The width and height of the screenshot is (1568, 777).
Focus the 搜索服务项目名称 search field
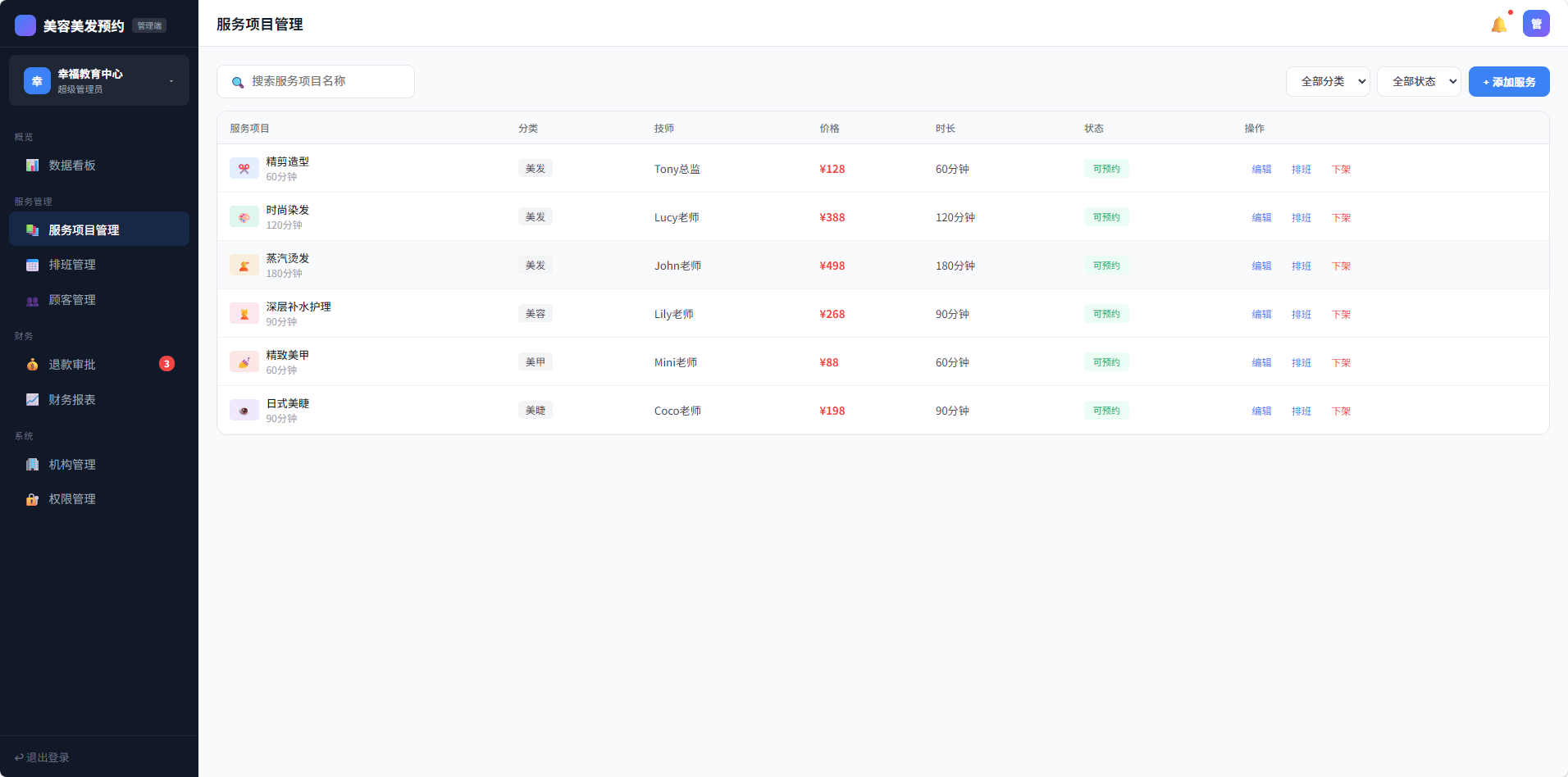(328, 81)
